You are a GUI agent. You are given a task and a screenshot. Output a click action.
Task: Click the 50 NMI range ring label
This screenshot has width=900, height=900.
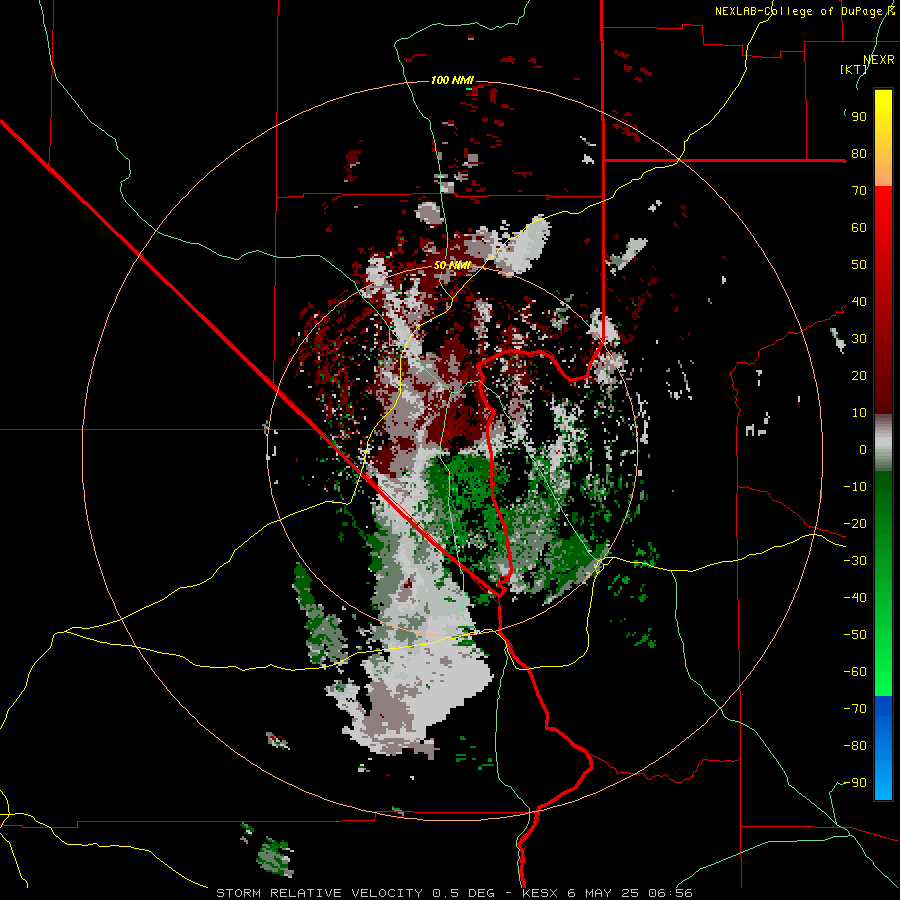(452, 265)
